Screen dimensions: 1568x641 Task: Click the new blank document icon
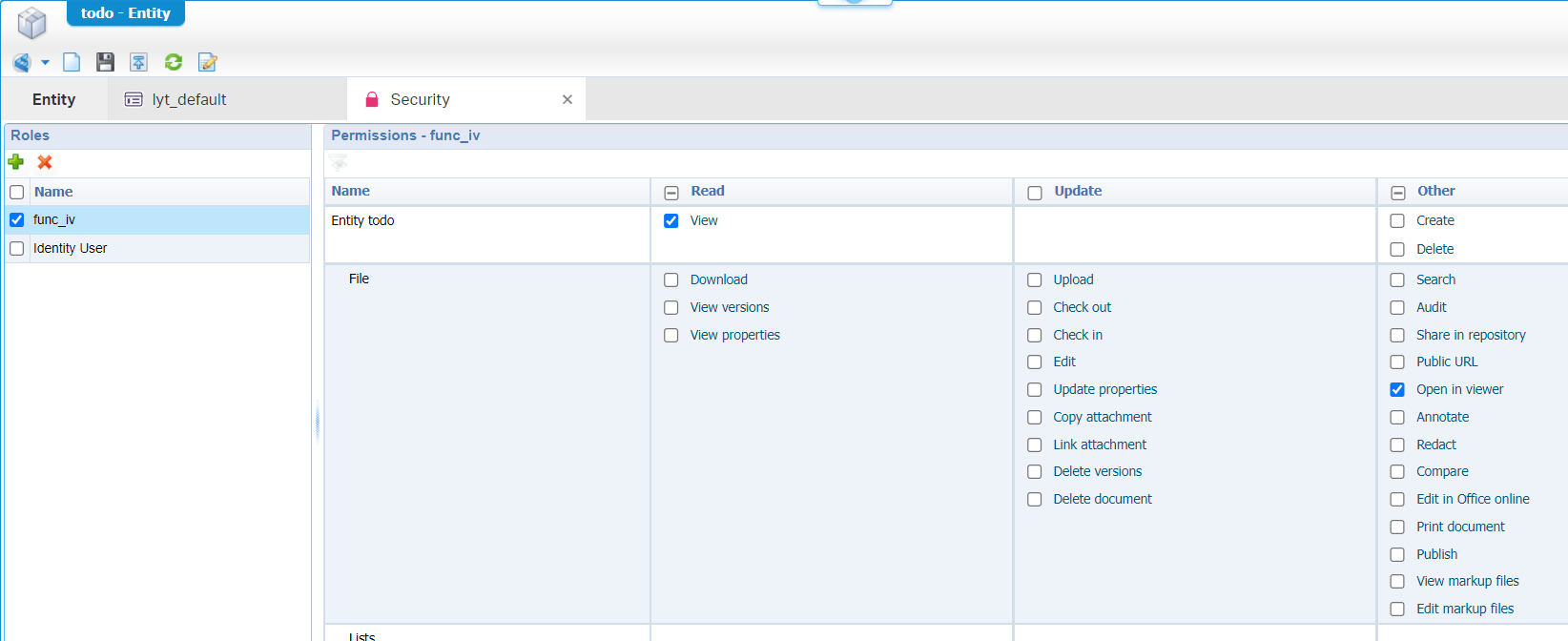click(x=72, y=62)
